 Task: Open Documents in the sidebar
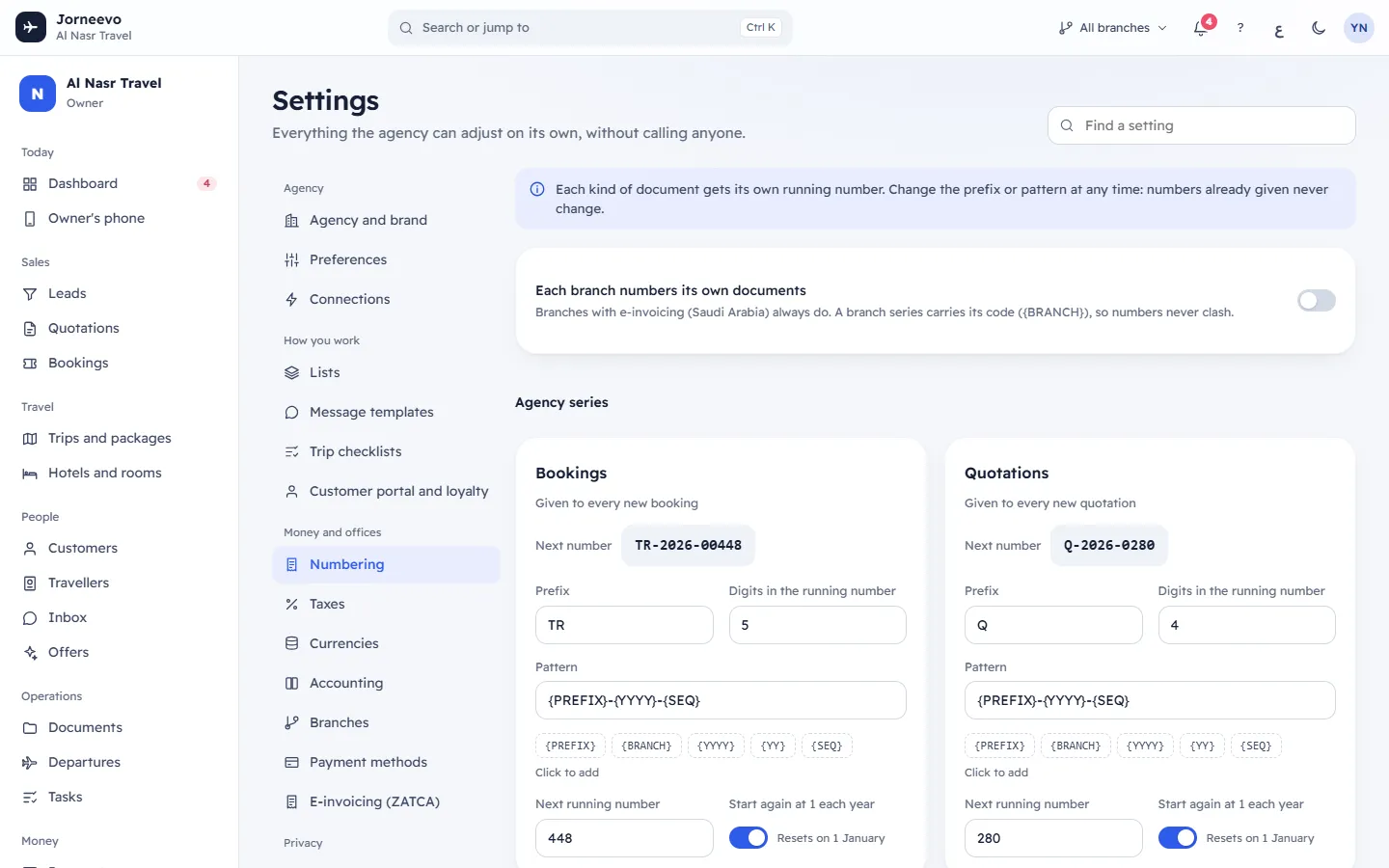tap(119, 727)
